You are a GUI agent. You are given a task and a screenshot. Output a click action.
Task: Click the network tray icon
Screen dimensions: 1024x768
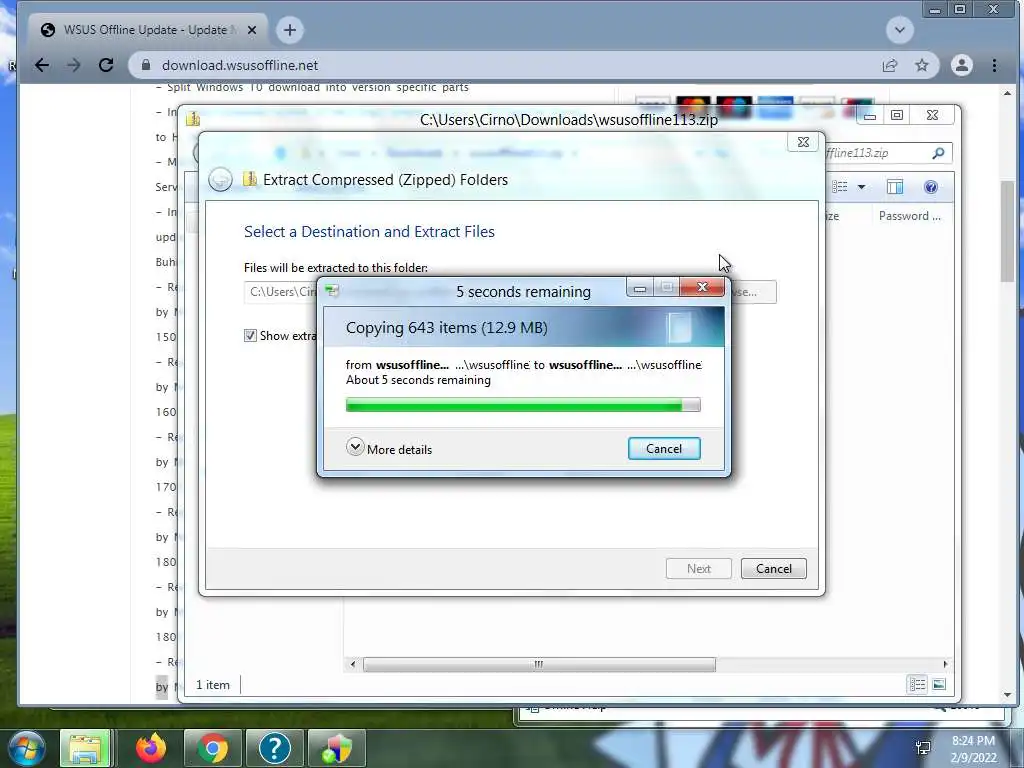[x=923, y=748]
